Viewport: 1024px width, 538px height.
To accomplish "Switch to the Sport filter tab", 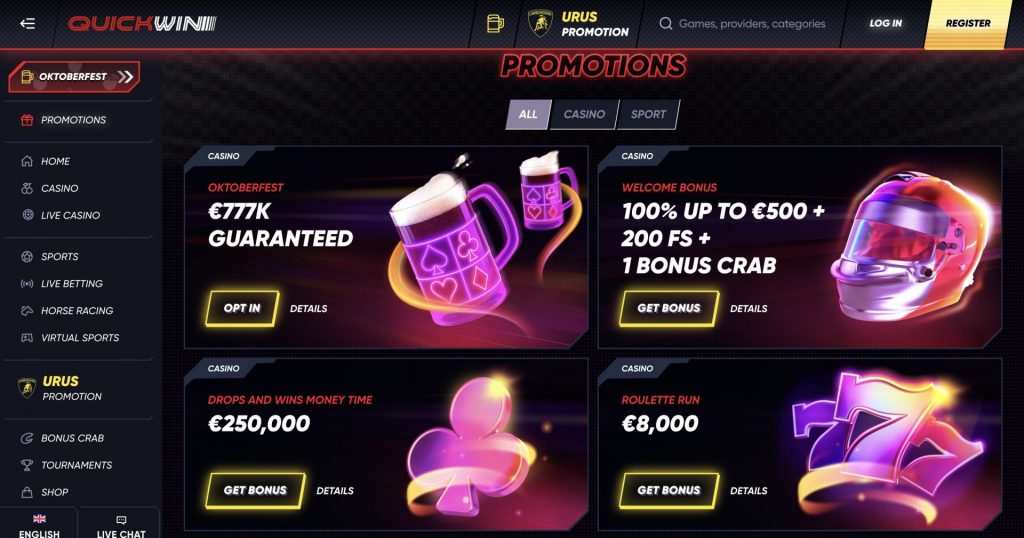I will (x=648, y=114).
